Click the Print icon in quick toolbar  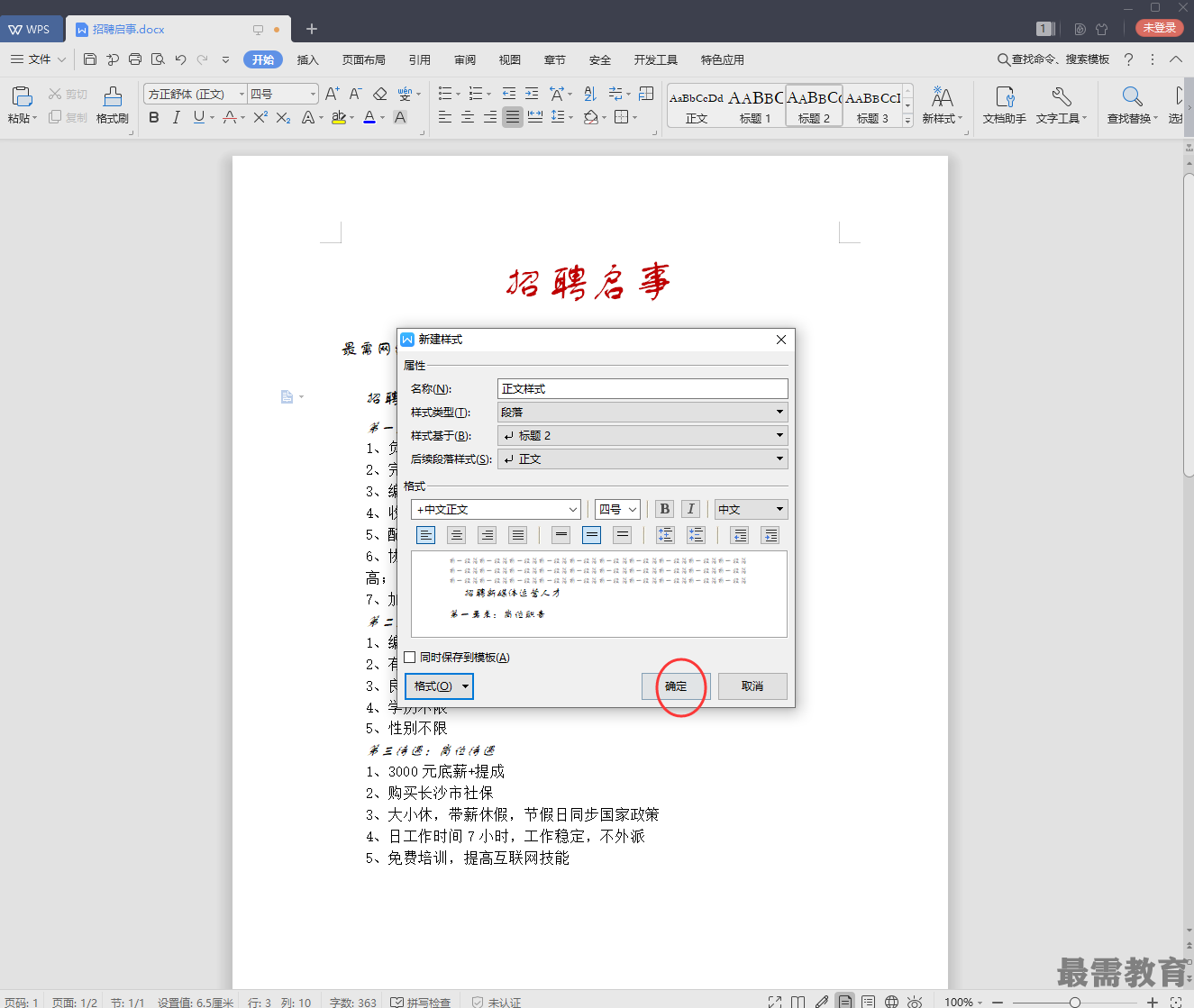click(x=134, y=59)
